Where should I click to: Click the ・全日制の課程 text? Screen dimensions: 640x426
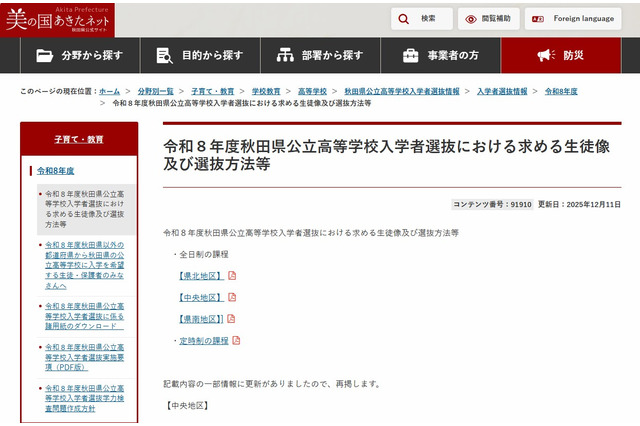[x=200, y=255]
